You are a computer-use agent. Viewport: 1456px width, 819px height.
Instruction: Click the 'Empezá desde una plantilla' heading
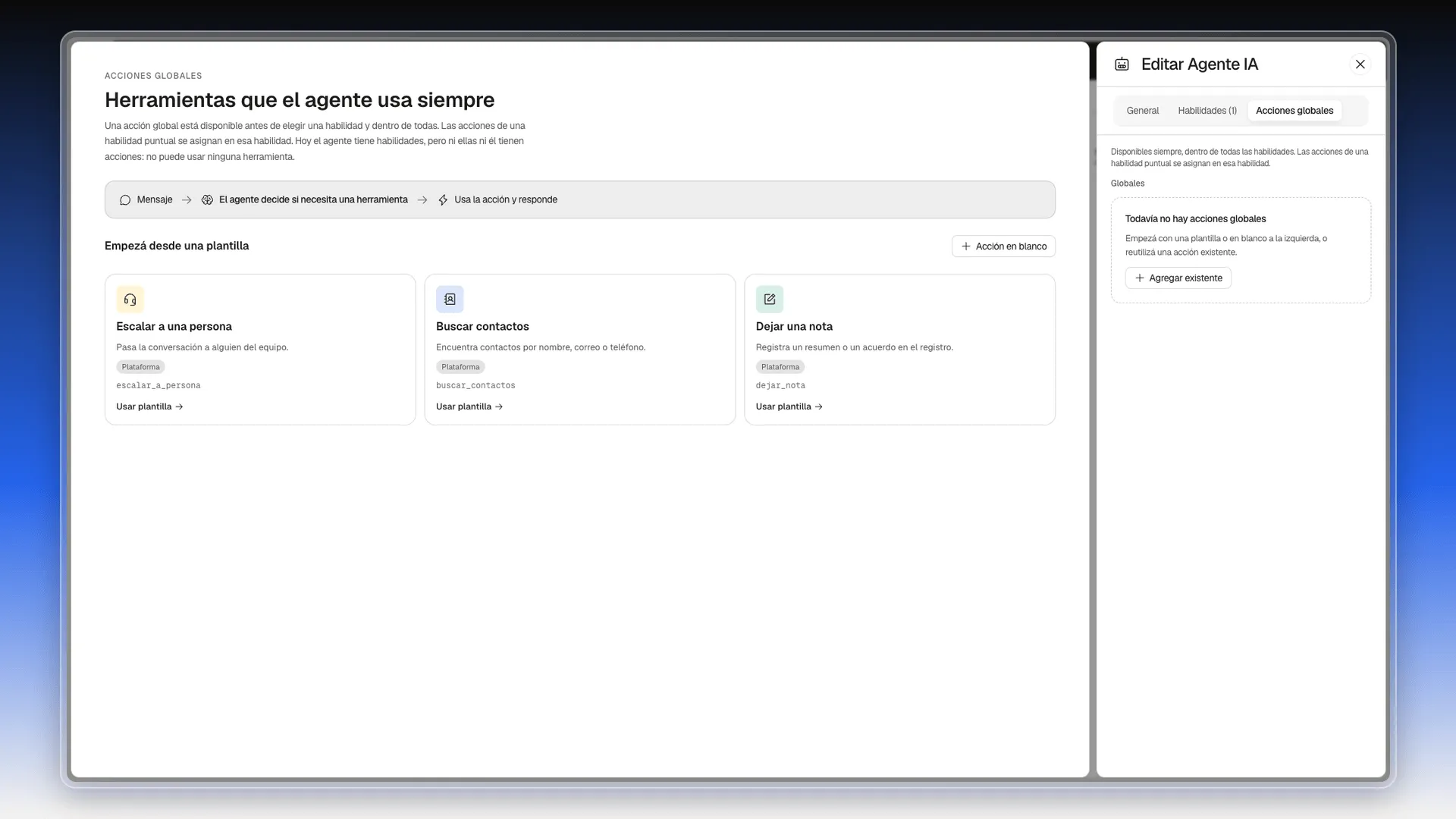point(177,246)
